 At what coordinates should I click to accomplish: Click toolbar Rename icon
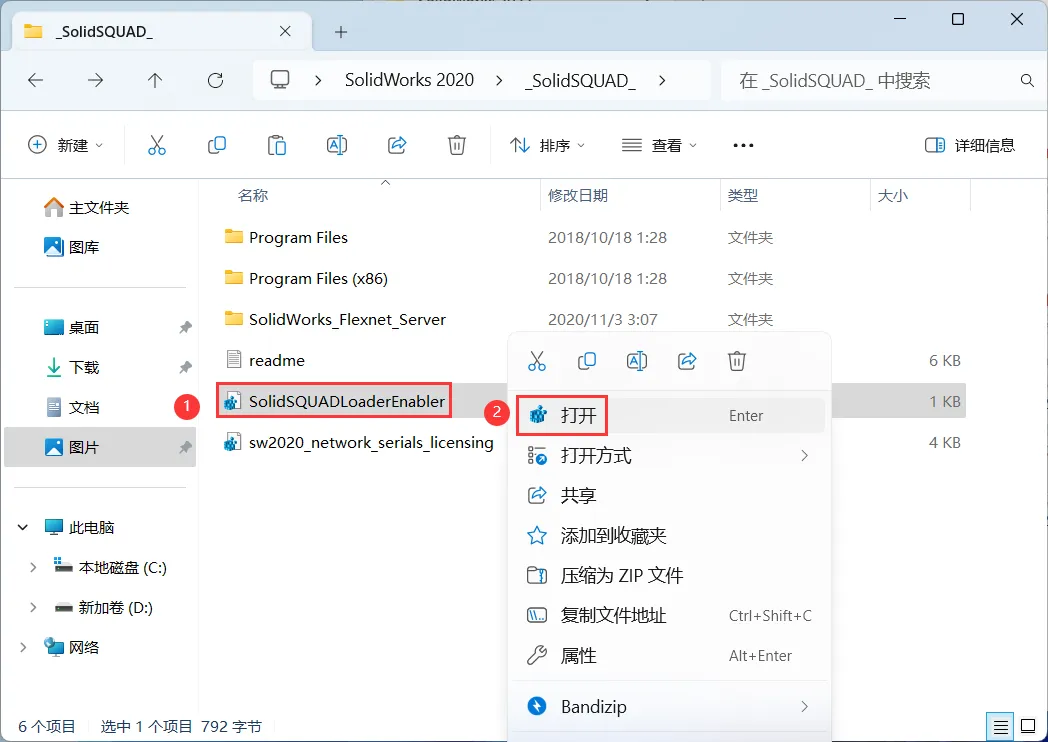click(337, 145)
